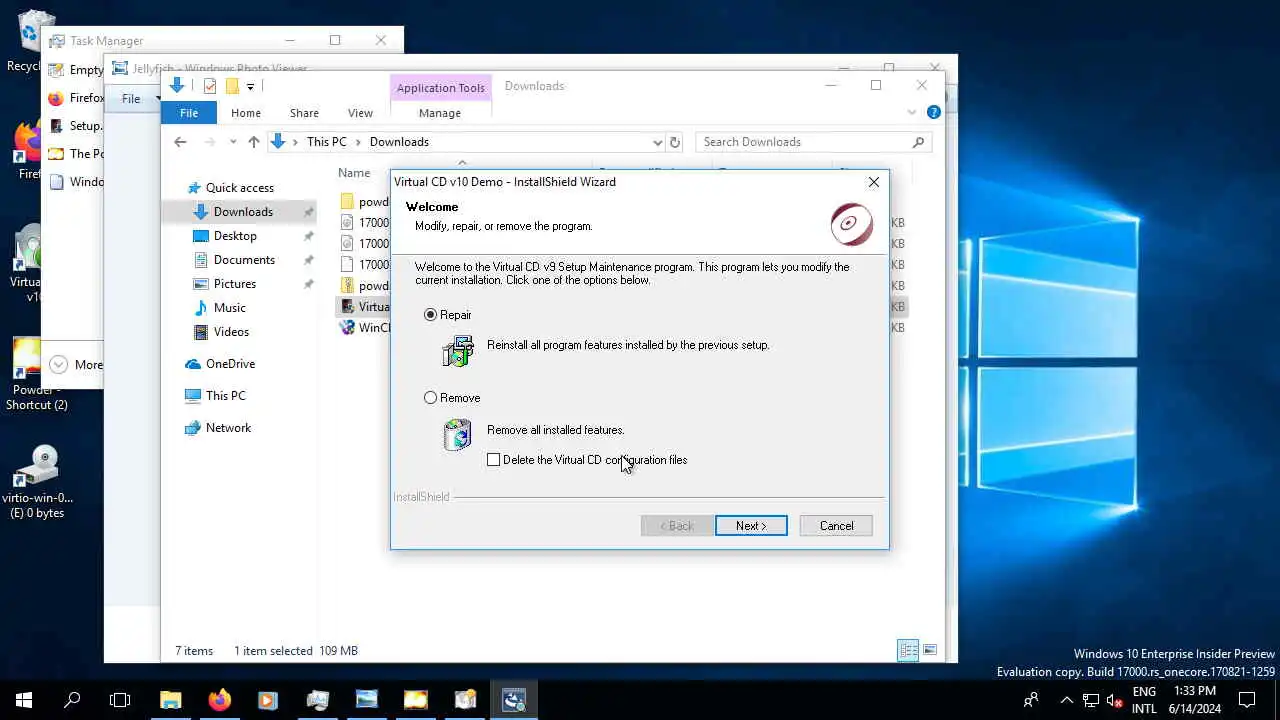Select Pictures in navigation pane
The height and width of the screenshot is (720, 1280).
pos(235,284)
